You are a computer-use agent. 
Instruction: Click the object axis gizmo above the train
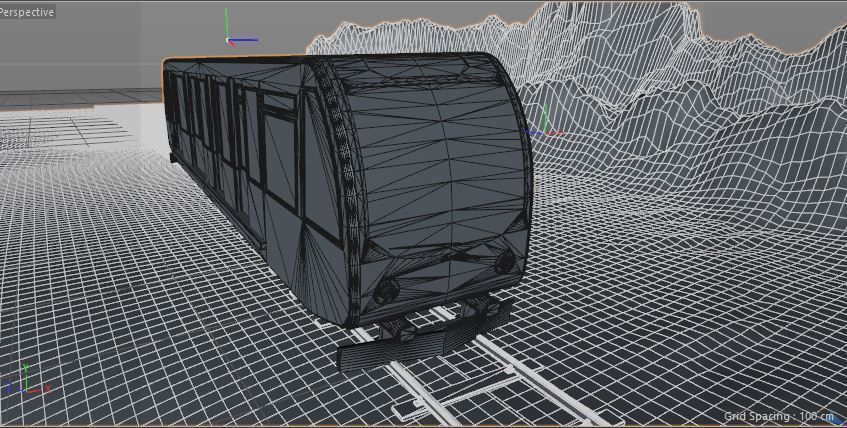point(239,29)
